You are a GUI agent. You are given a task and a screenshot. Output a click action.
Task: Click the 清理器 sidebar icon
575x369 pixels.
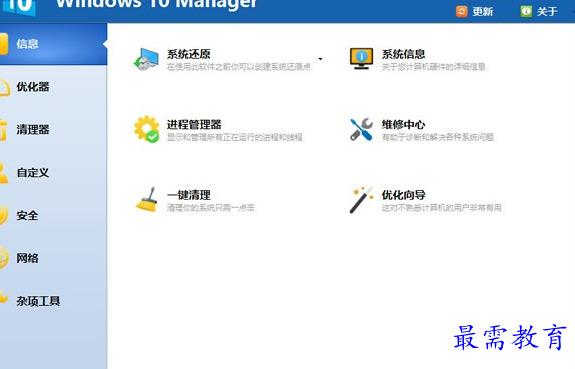click(3, 129)
